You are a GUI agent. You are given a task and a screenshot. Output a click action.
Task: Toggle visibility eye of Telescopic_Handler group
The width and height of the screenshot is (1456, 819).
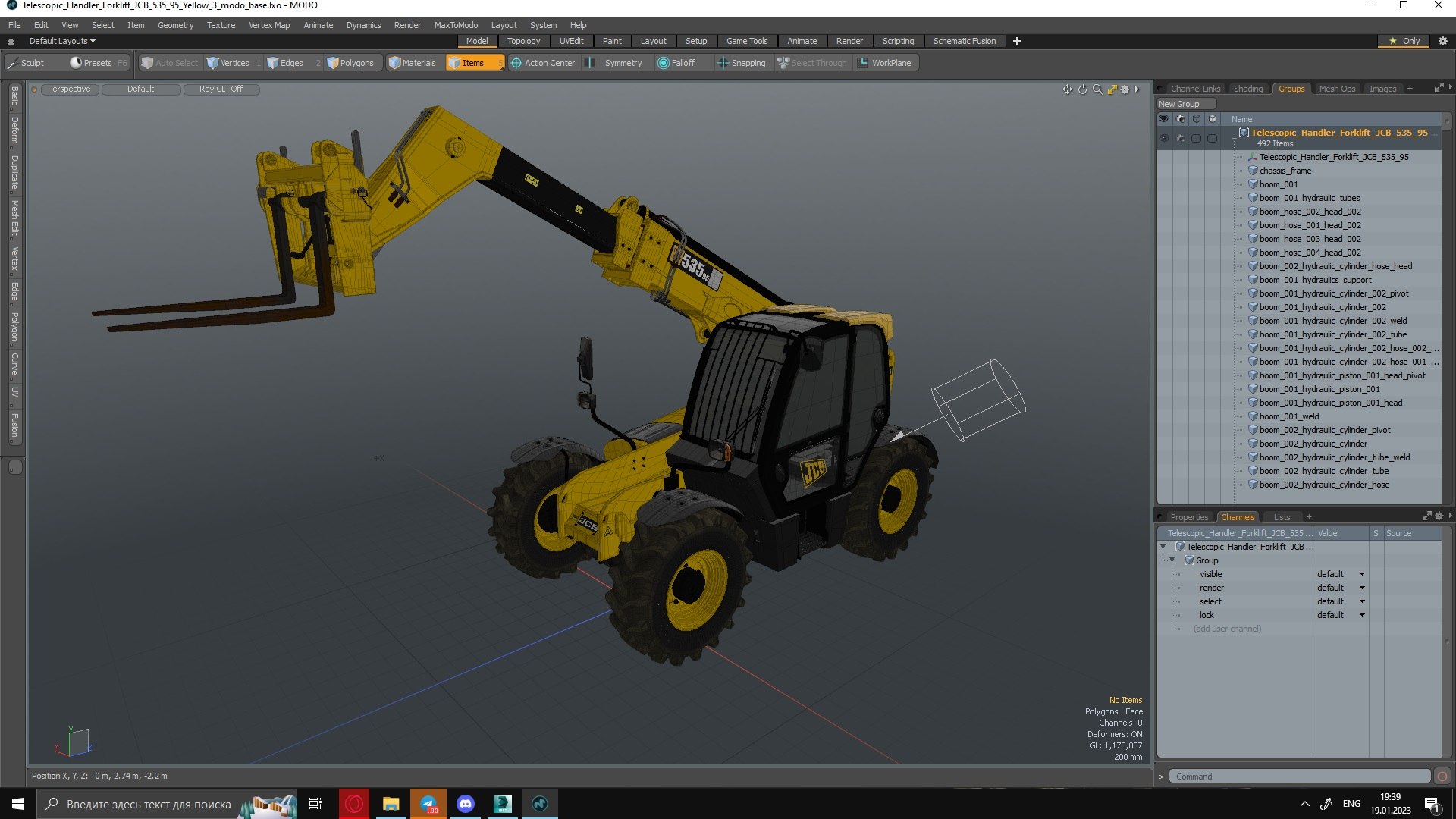click(x=1164, y=138)
